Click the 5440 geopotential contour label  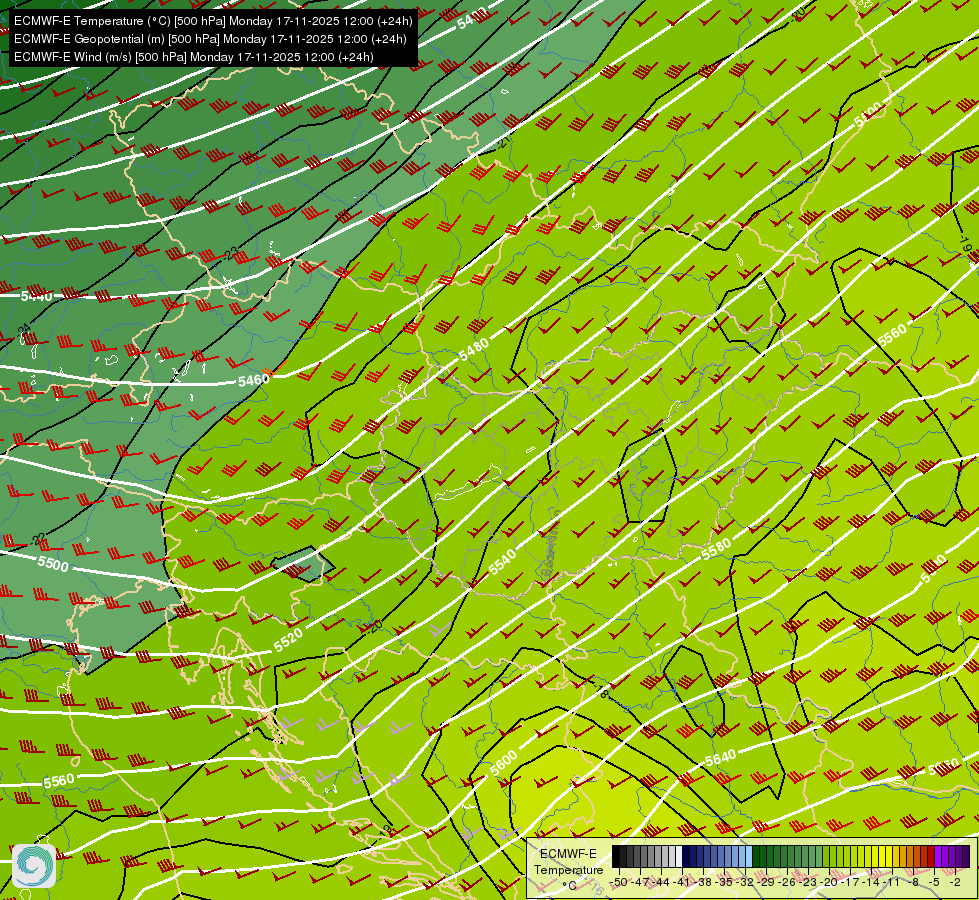click(x=37, y=296)
